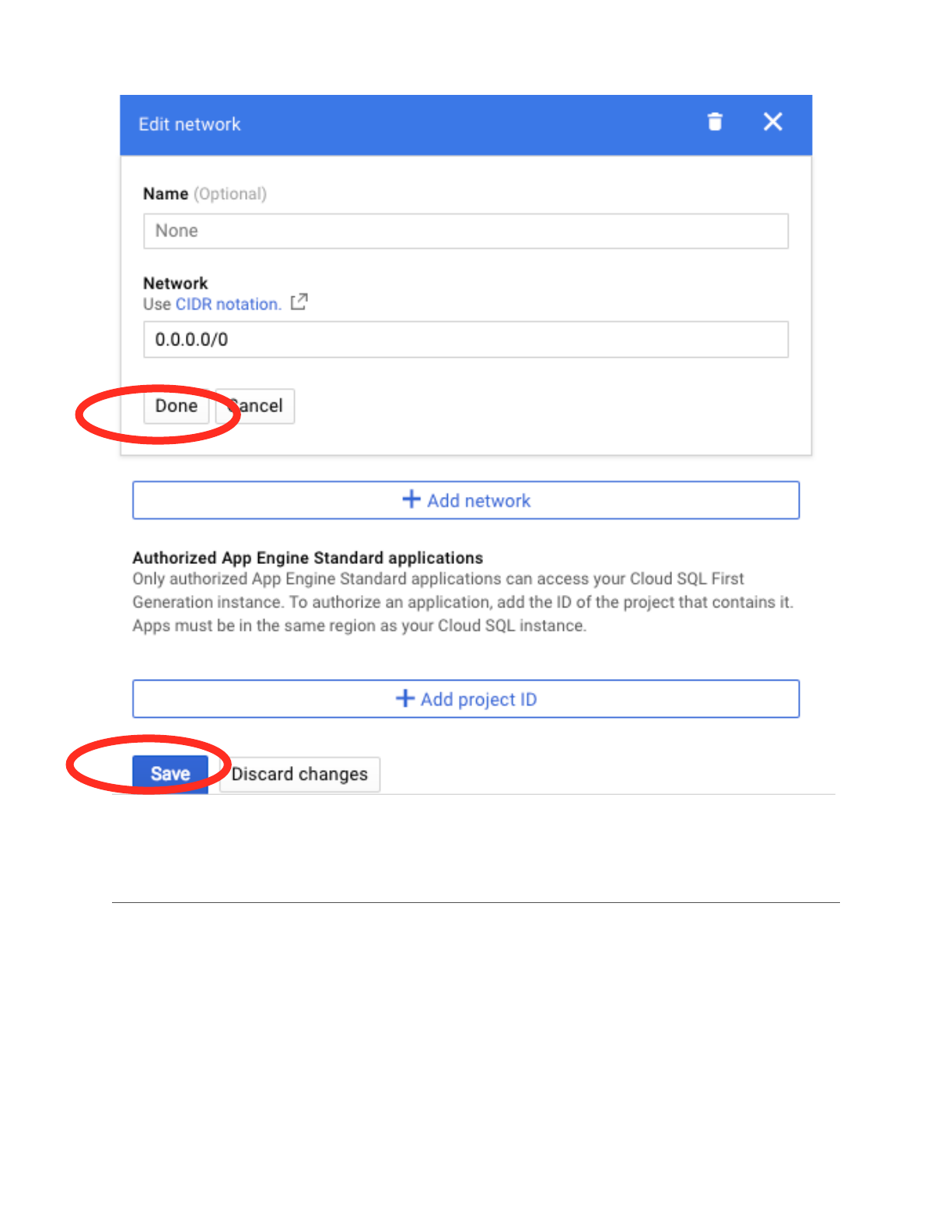
Task: Click the bold Network label
Action: (x=176, y=283)
